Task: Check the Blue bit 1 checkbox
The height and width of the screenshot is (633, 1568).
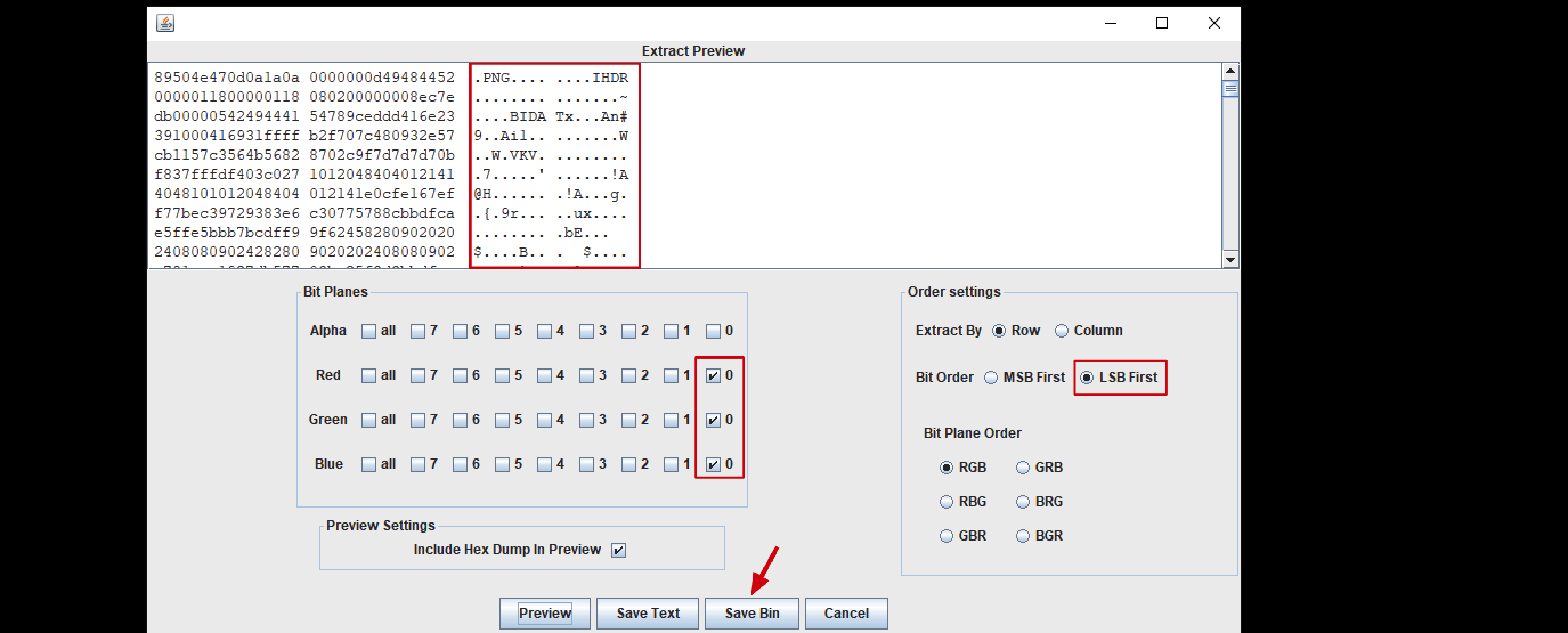Action: click(670, 464)
